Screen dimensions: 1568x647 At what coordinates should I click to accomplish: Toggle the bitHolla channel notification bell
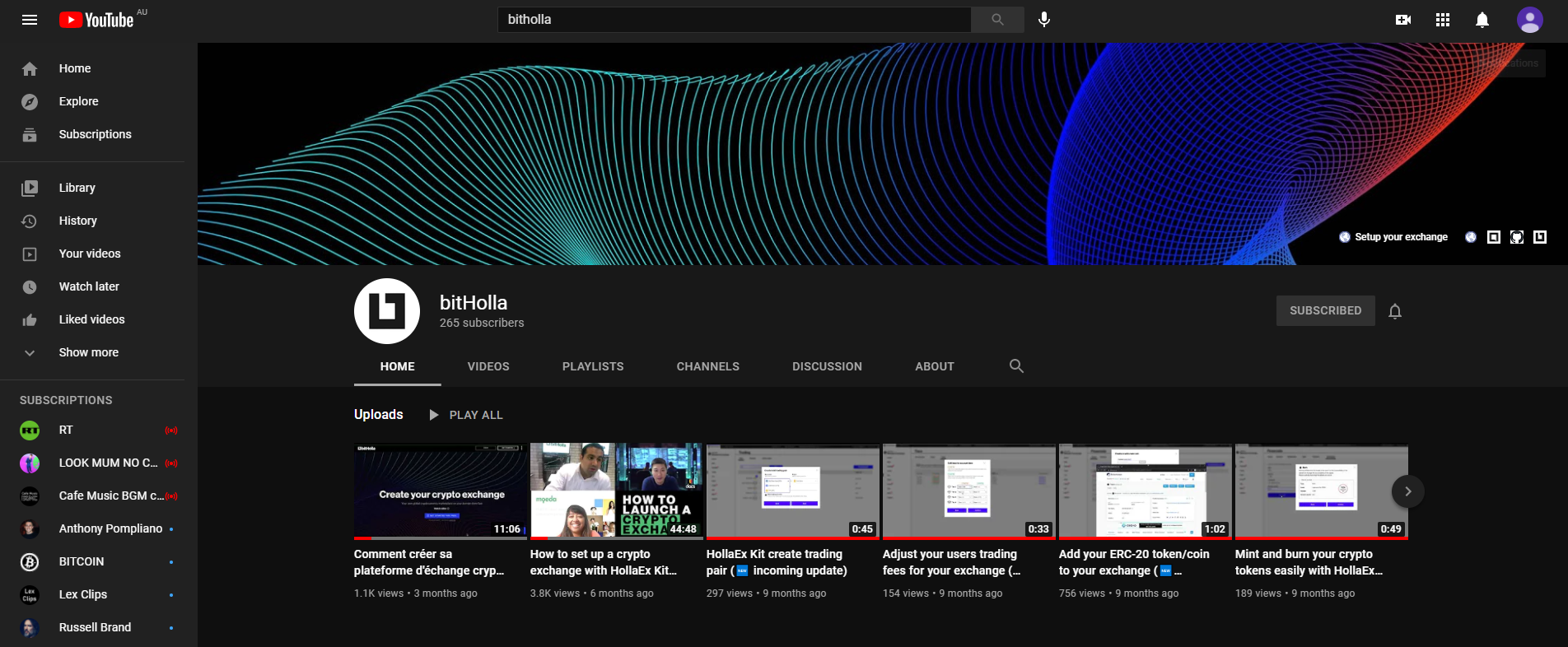(1395, 311)
